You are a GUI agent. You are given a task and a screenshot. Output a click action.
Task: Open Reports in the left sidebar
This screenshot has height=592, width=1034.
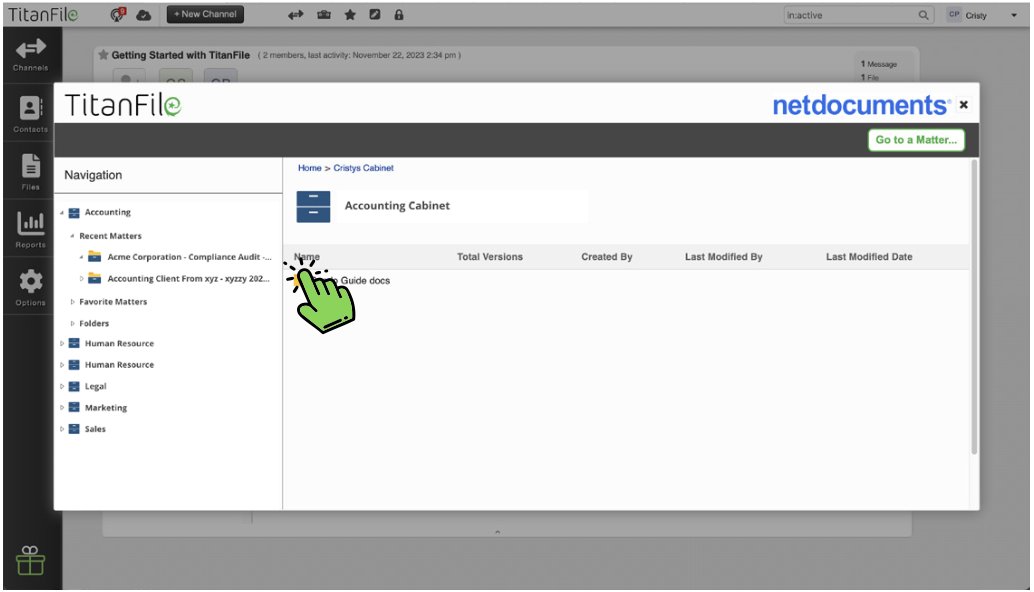[x=30, y=230]
